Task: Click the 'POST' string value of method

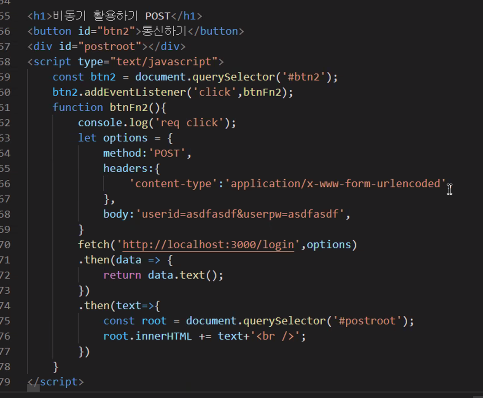Action: point(167,153)
